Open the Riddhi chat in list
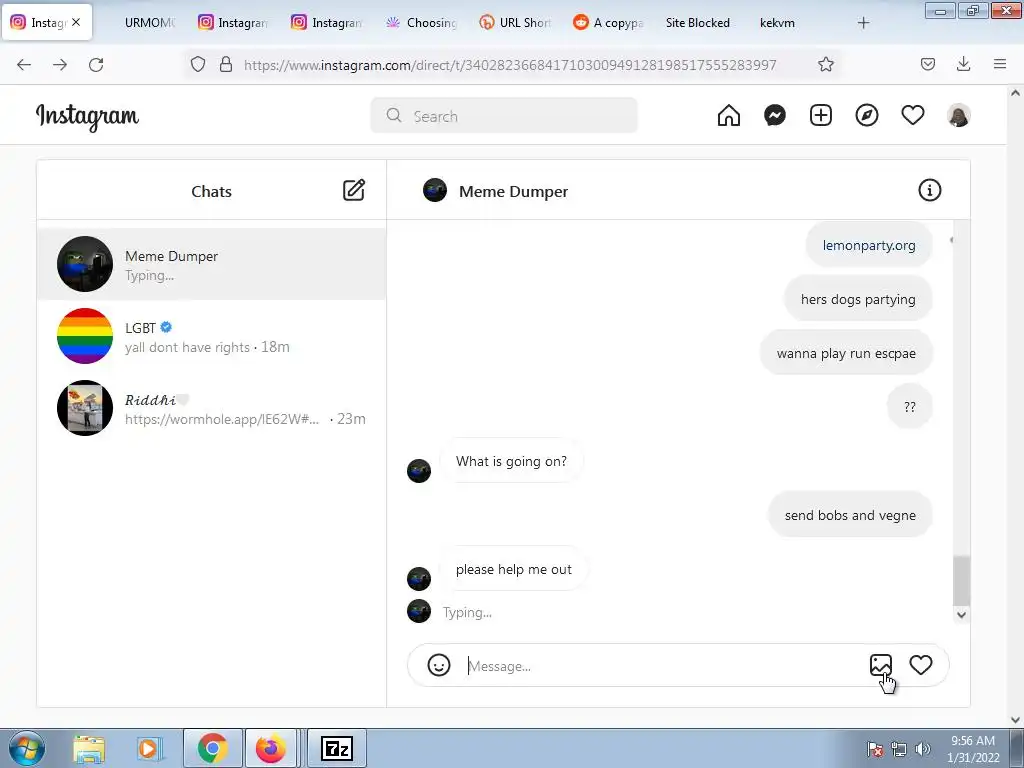1024x768 pixels. pos(212,408)
